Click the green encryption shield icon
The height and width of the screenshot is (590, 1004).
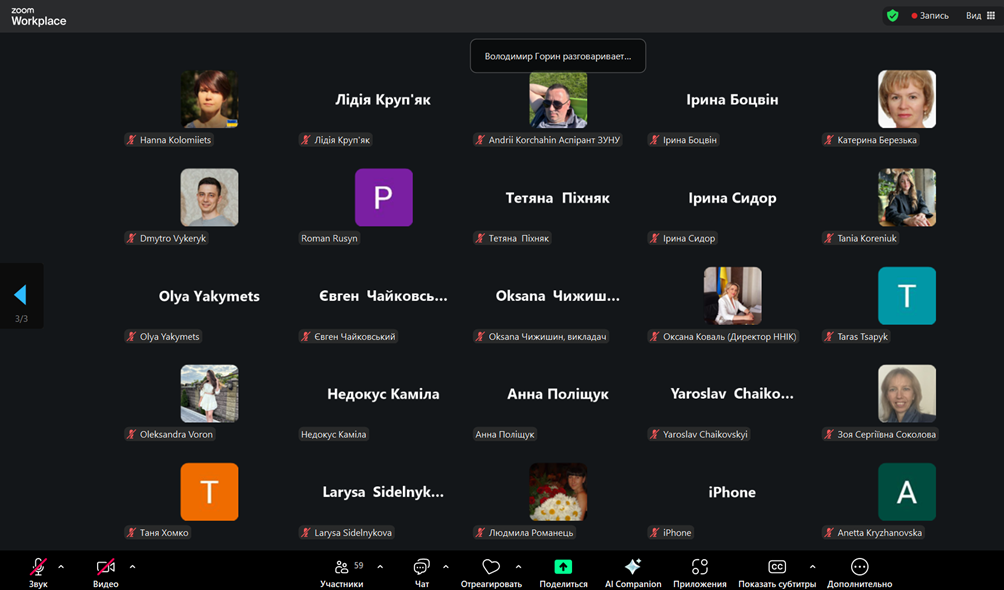click(892, 16)
